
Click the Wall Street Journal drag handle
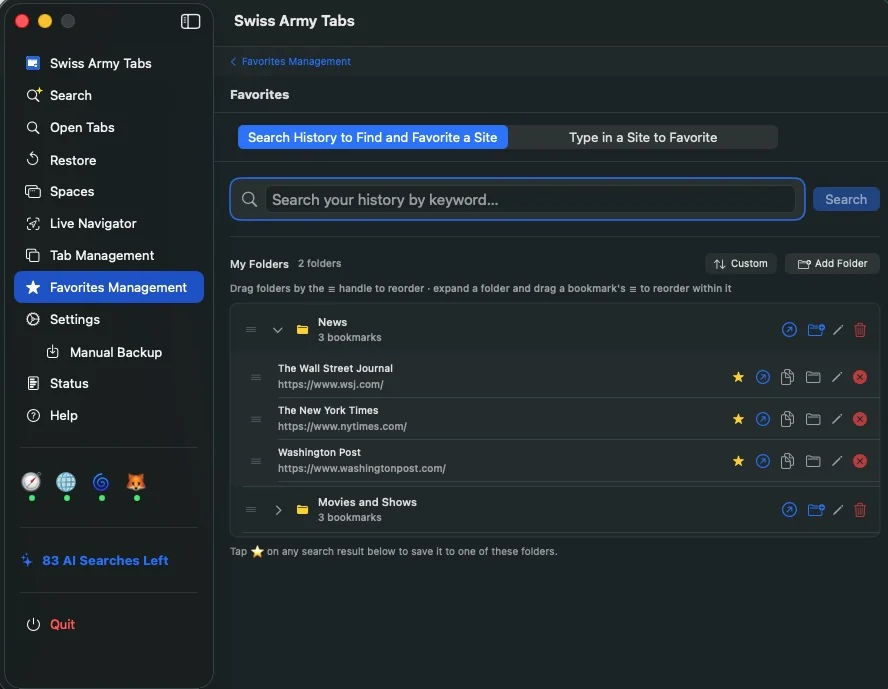click(256, 377)
